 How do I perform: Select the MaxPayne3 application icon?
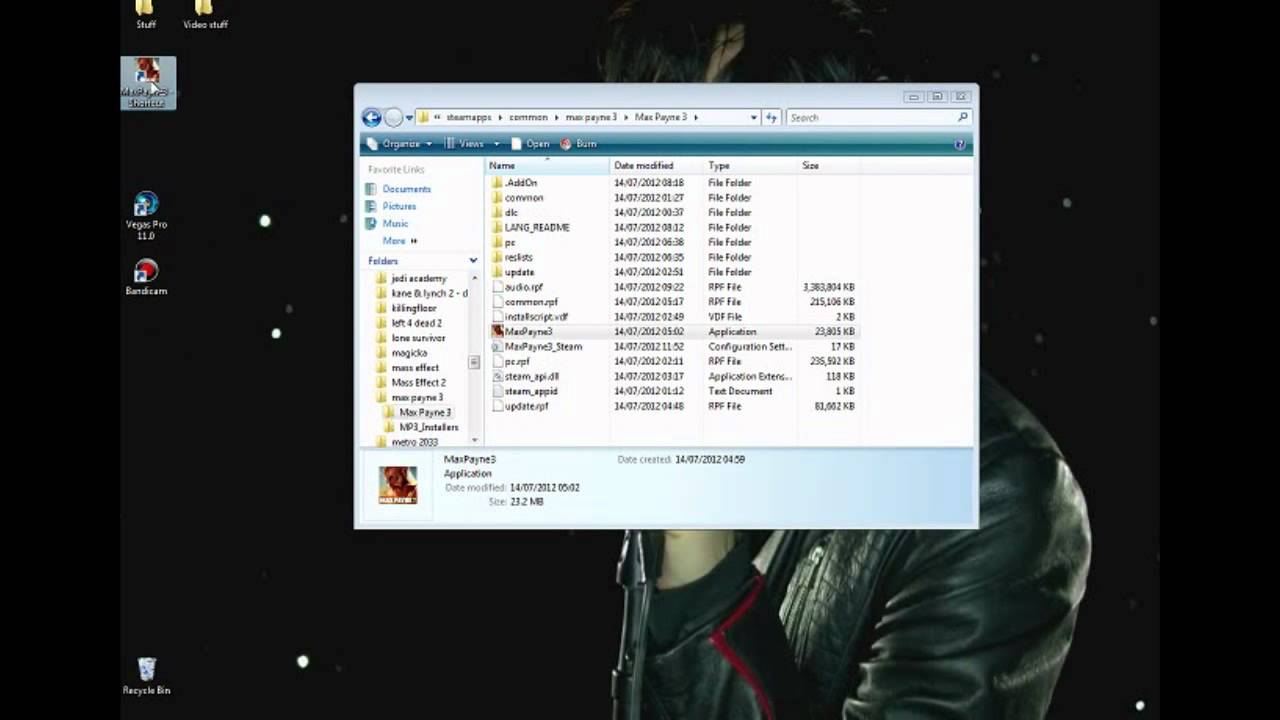pos(497,332)
